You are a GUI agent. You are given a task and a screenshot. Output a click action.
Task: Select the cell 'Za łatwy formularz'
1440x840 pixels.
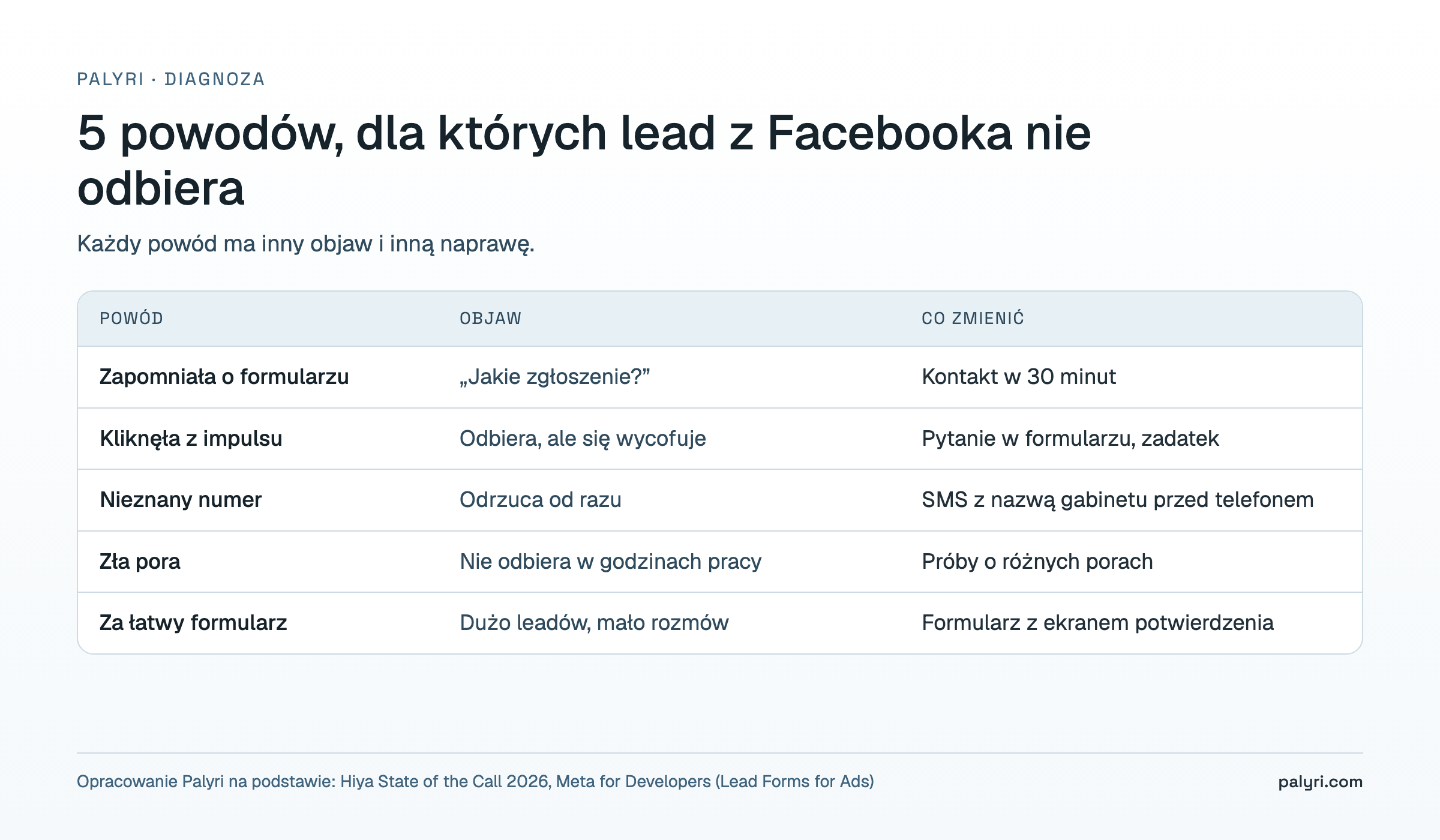point(193,623)
